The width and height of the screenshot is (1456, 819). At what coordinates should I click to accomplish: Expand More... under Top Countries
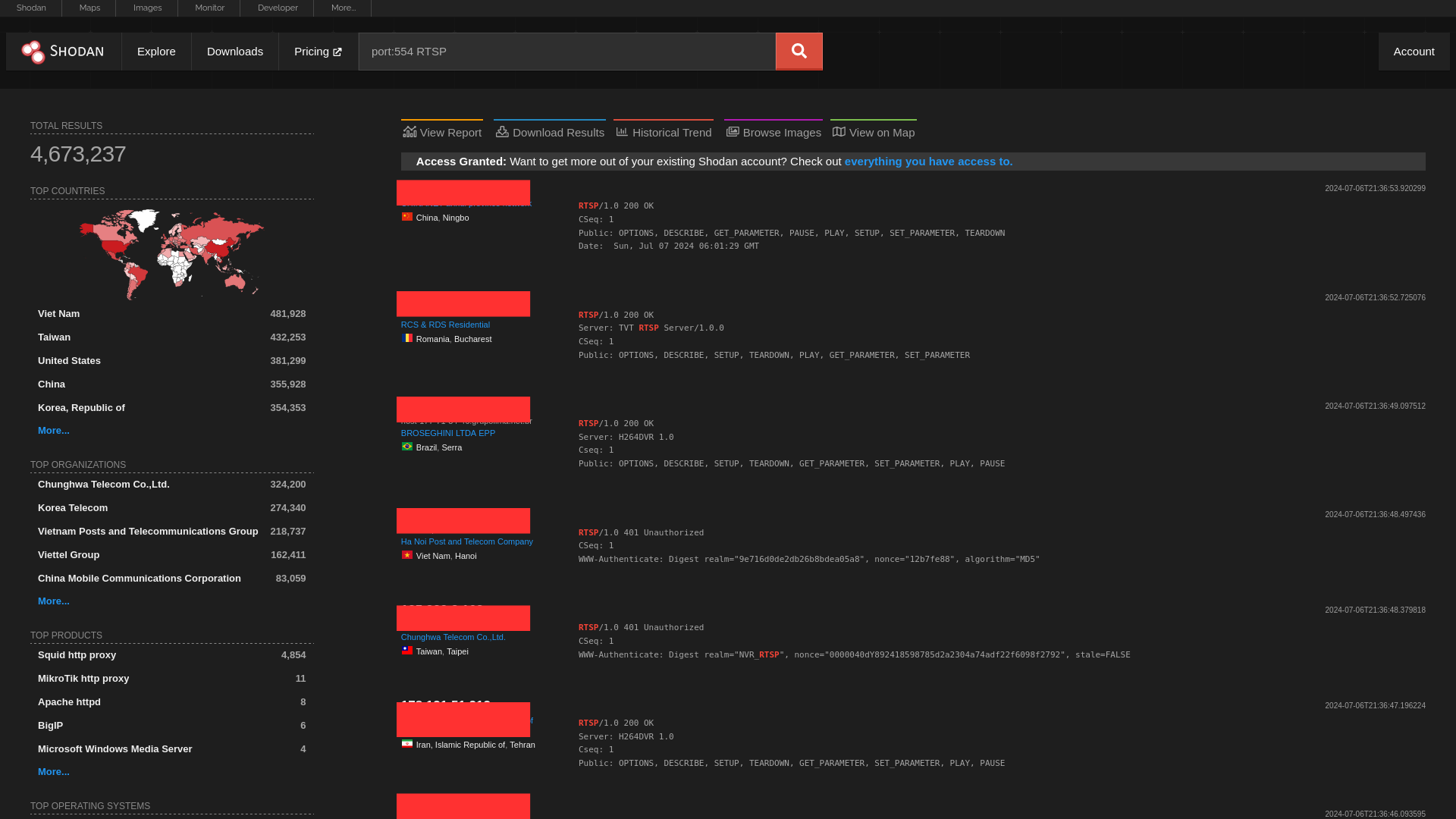click(53, 430)
